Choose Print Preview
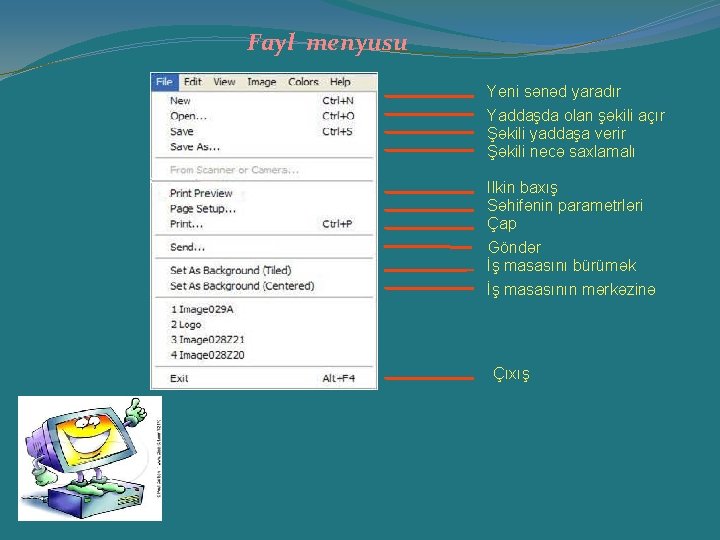 coord(264,193)
